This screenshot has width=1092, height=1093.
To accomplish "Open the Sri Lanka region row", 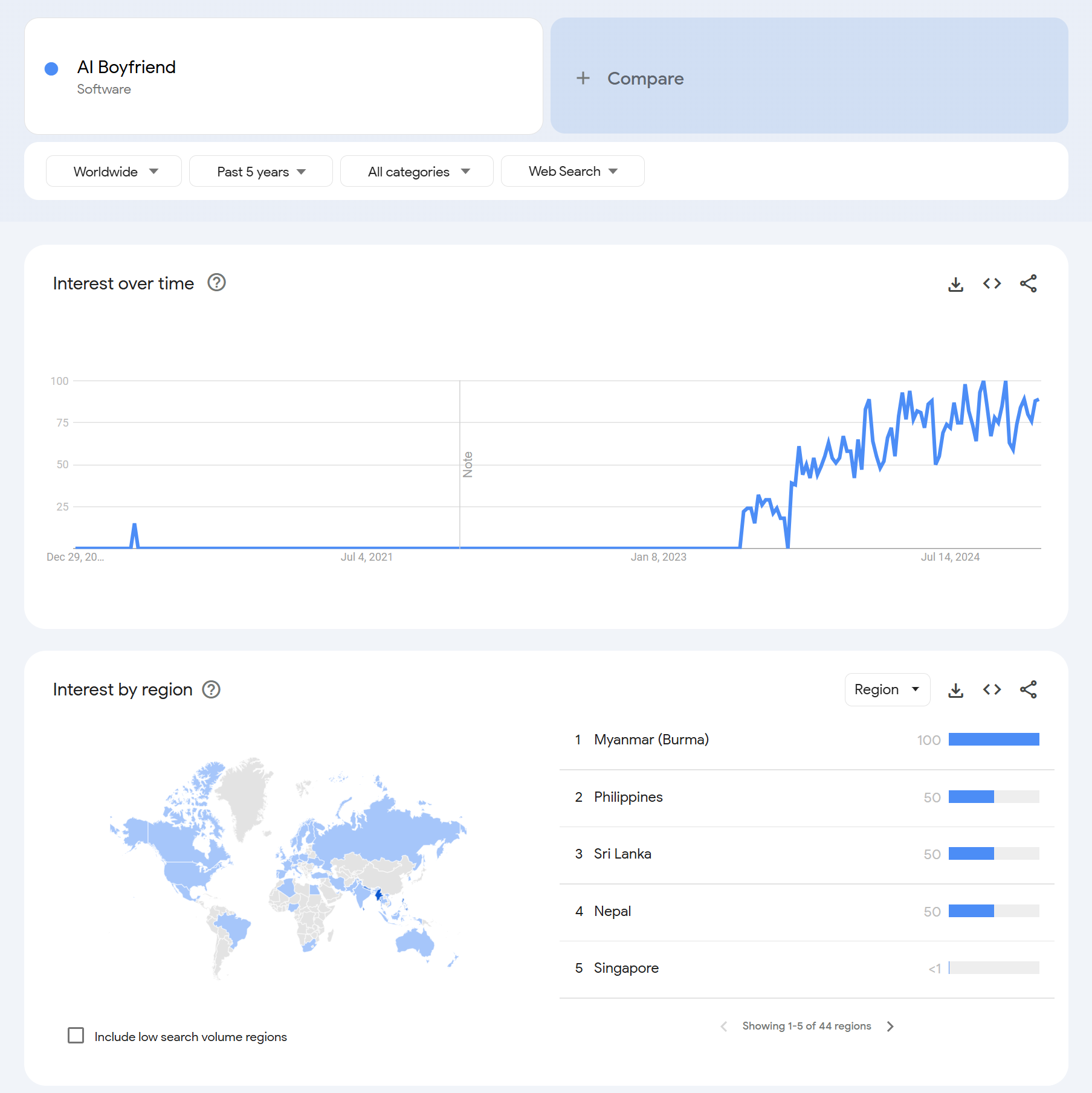I will [x=806, y=854].
